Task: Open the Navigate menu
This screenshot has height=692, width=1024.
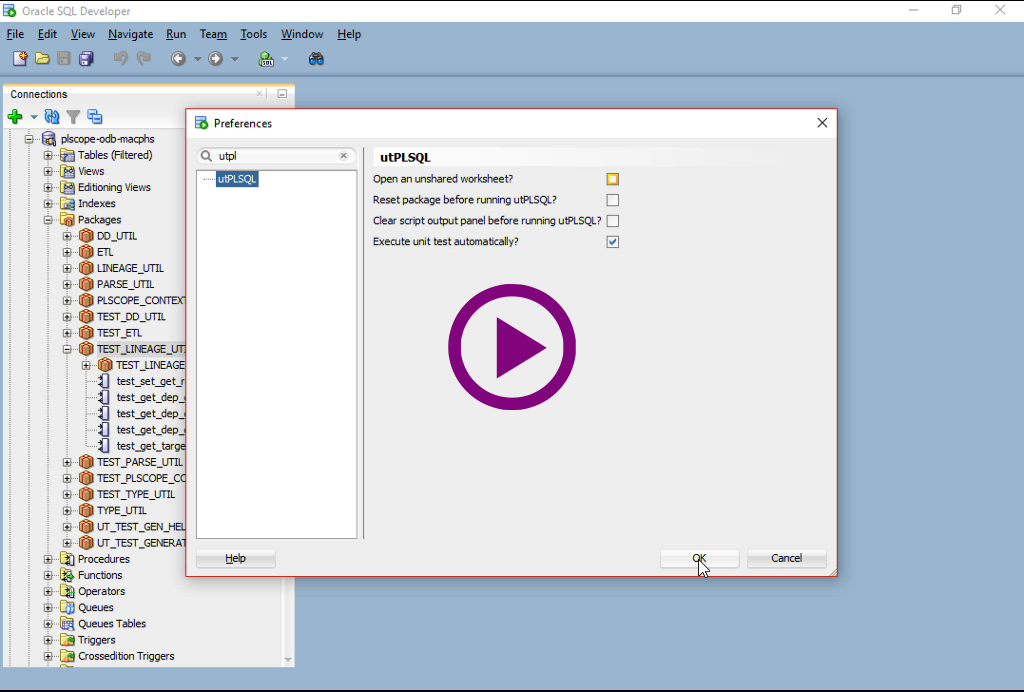Action: point(130,34)
